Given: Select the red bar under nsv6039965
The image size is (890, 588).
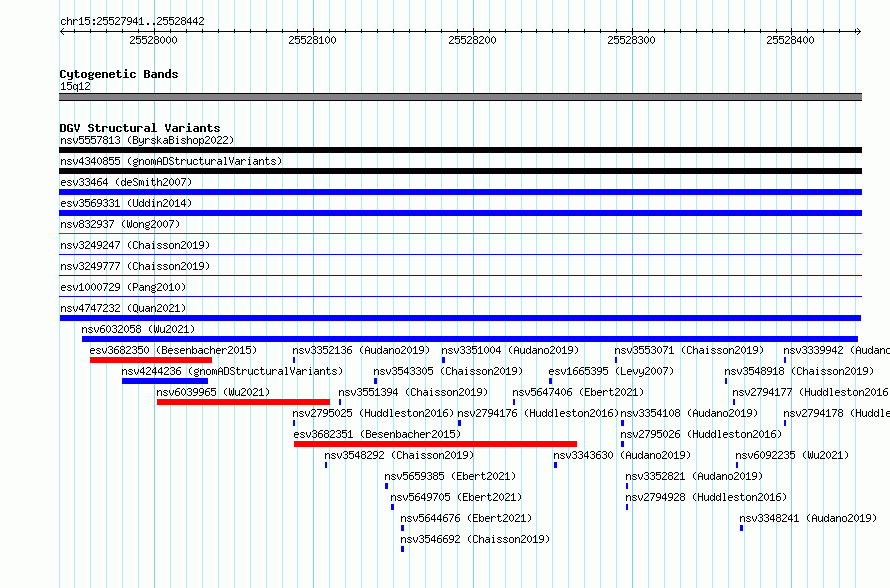Looking at the screenshot, I should (x=244, y=402).
